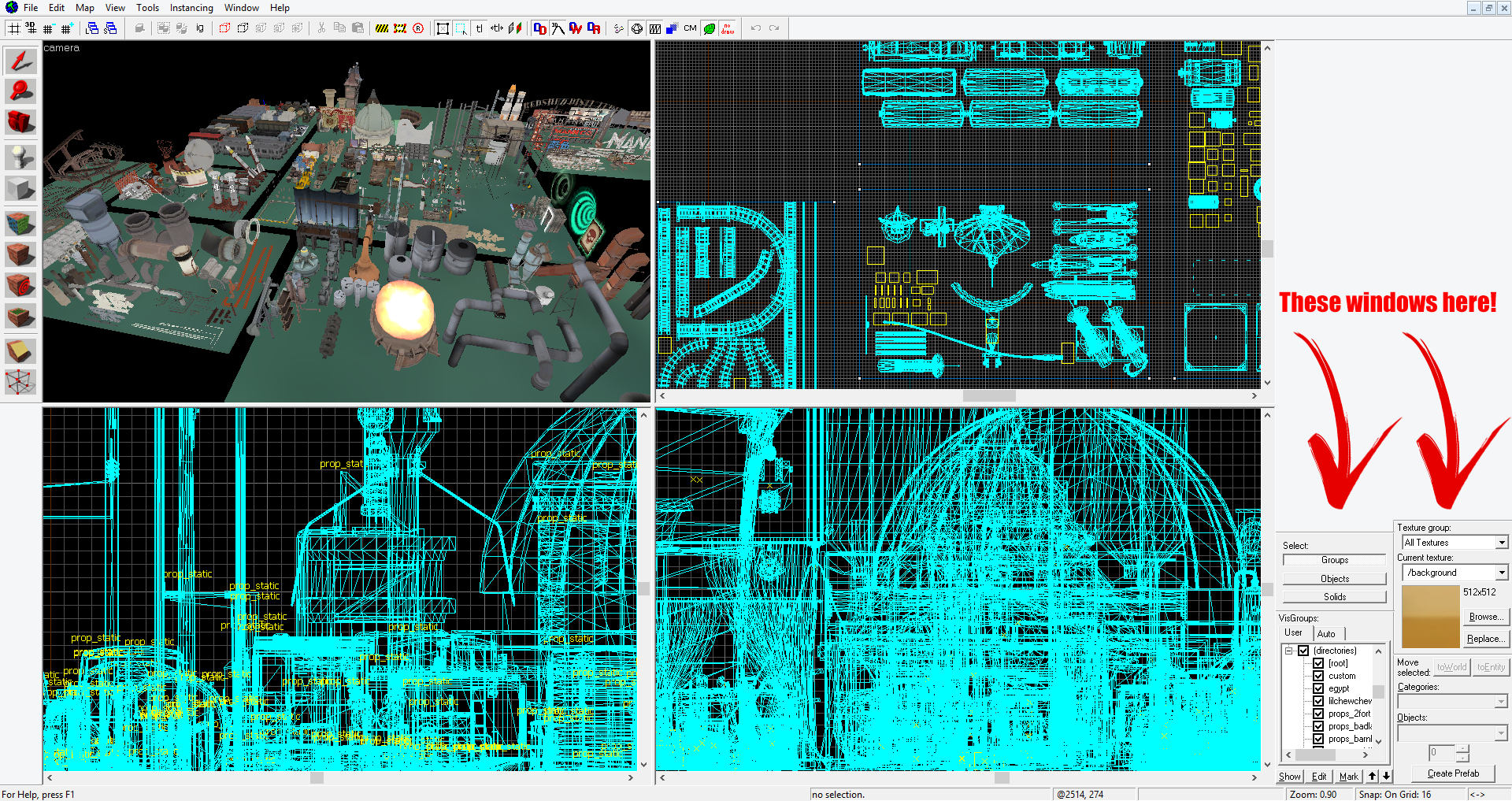
Task: Toggle the CM toolbar icon
Action: point(690,28)
